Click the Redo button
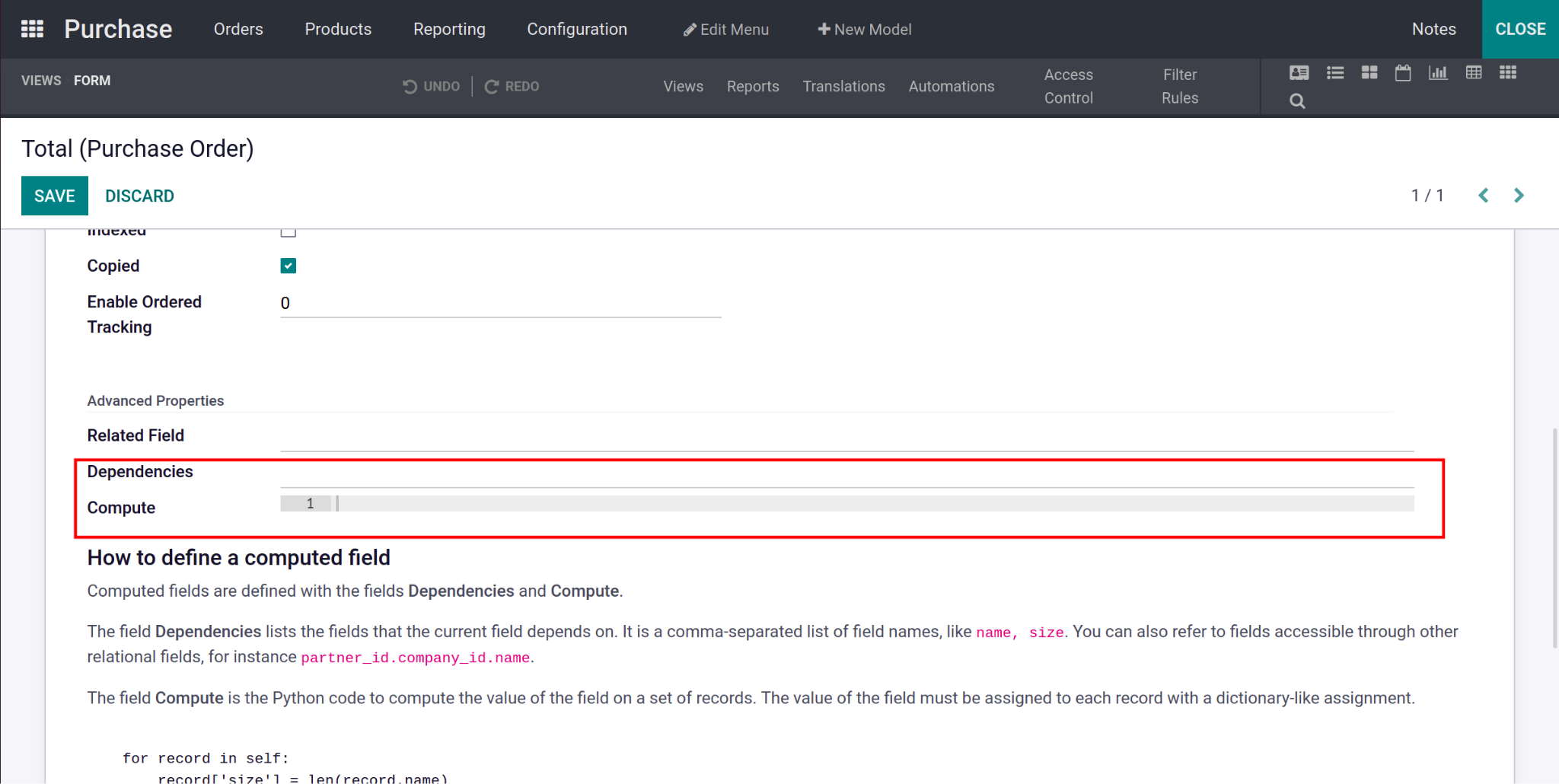 click(x=512, y=86)
